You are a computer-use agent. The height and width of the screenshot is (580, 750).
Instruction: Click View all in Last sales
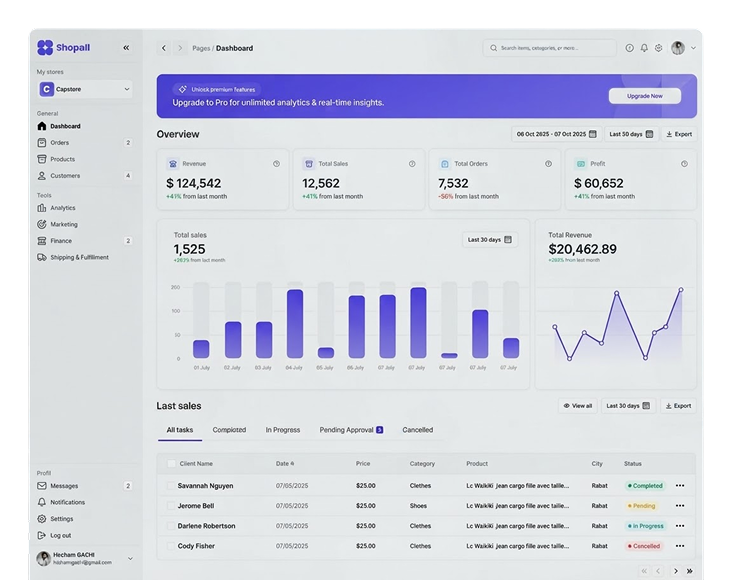pos(578,405)
